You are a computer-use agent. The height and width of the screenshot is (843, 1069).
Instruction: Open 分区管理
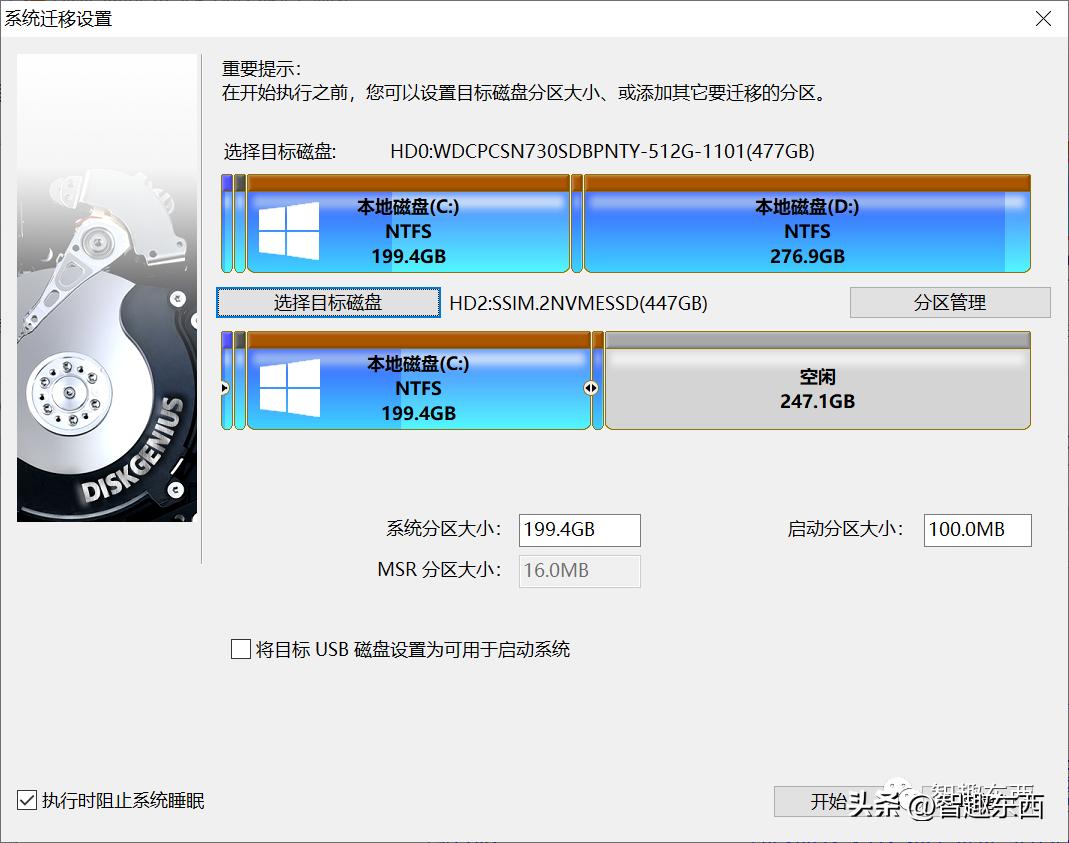tap(949, 302)
